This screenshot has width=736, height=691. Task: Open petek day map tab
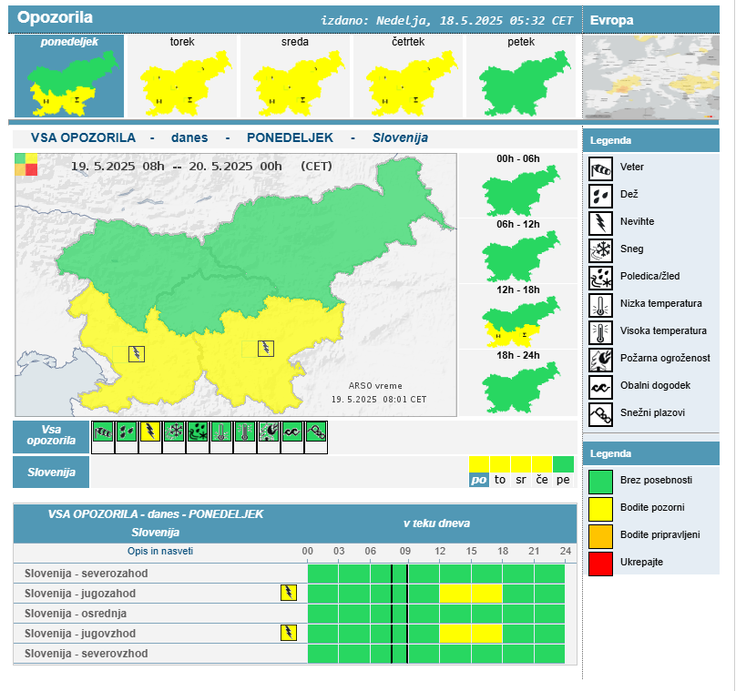pyautogui.click(x=521, y=76)
